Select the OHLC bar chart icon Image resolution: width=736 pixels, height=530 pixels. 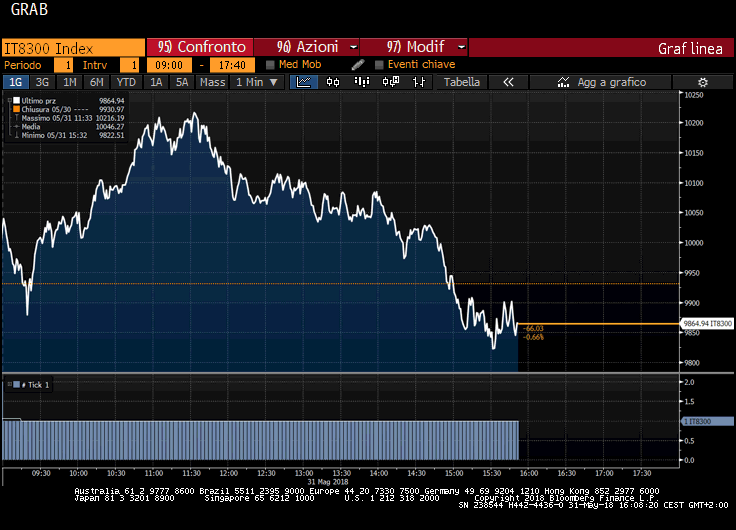419,82
